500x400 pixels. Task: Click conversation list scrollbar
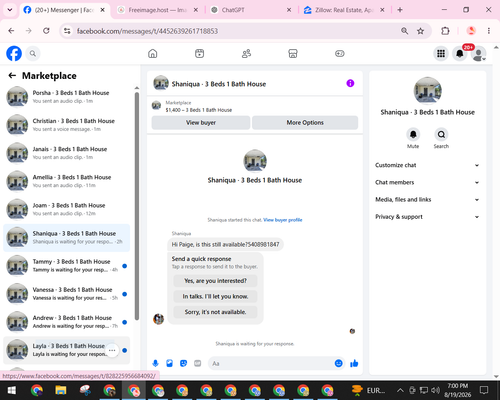(x=137, y=206)
